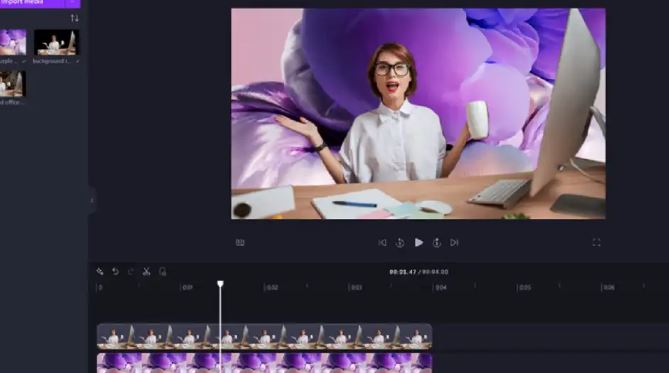This screenshot has height=373, width=669.
Task: Click the 0:05 mark on timeline ruler
Action: pyautogui.click(x=524, y=288)
